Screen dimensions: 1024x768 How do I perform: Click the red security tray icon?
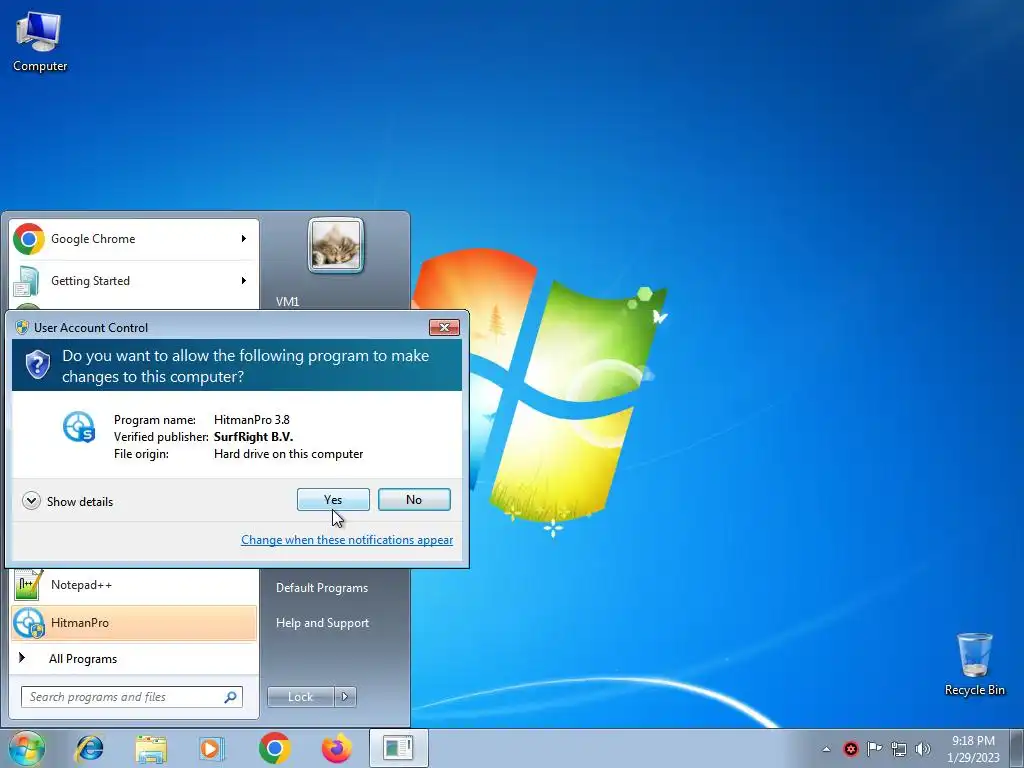tap(850, 749)
